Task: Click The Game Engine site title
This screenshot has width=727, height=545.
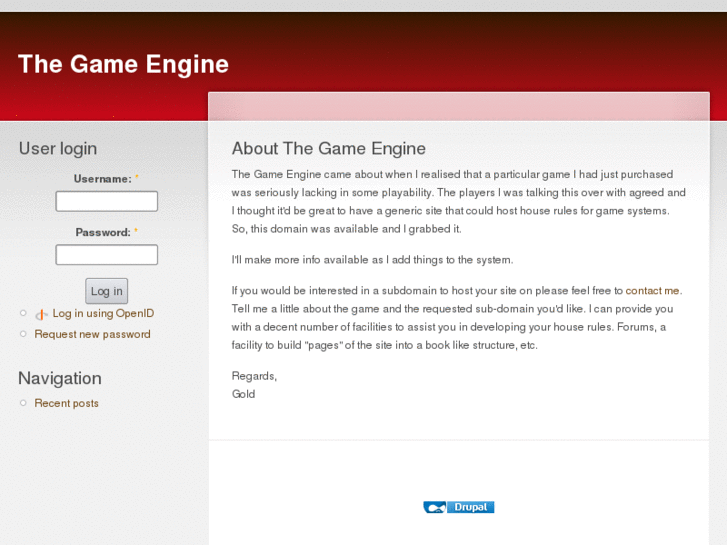Action: pyautogui.click(x=123, y=64)
